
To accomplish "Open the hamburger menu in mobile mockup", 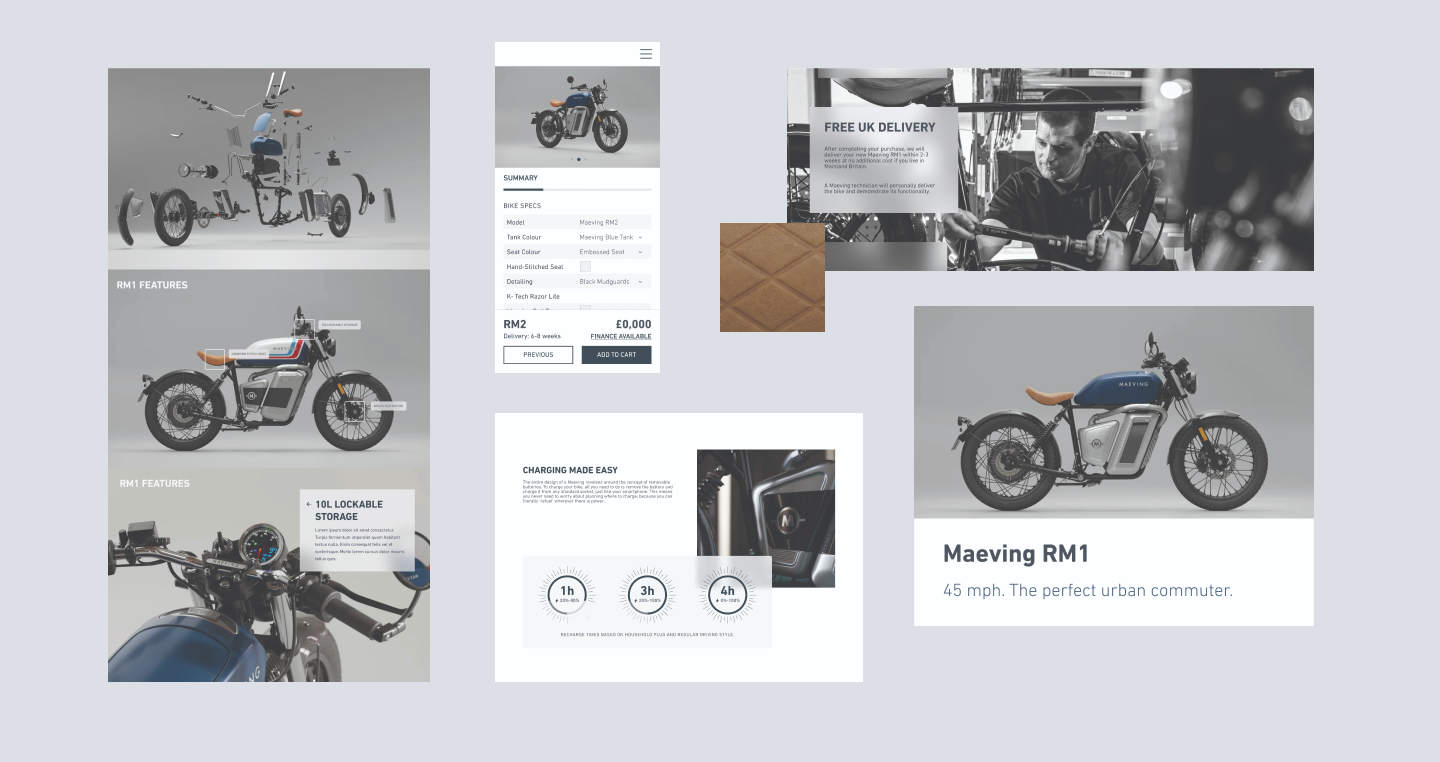I will 646,54.
